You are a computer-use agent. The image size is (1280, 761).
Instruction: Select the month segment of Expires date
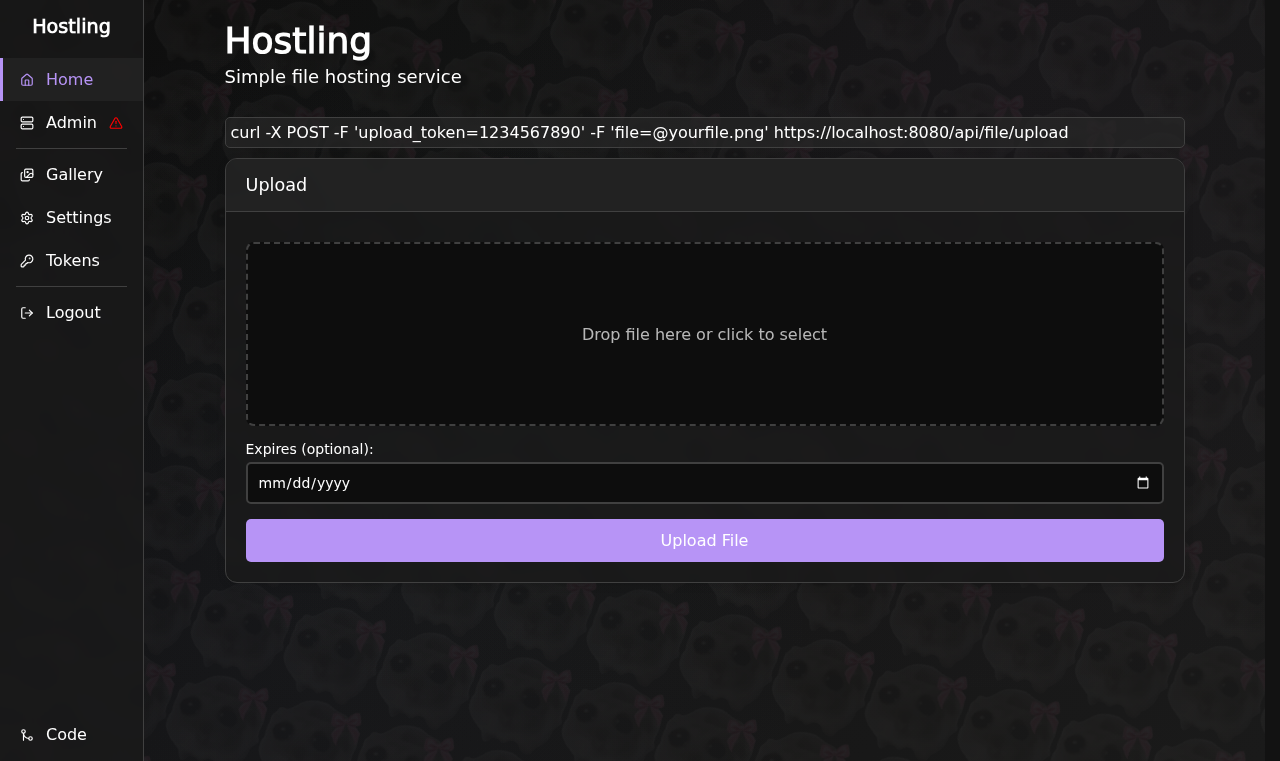click(x=270, y=483)
